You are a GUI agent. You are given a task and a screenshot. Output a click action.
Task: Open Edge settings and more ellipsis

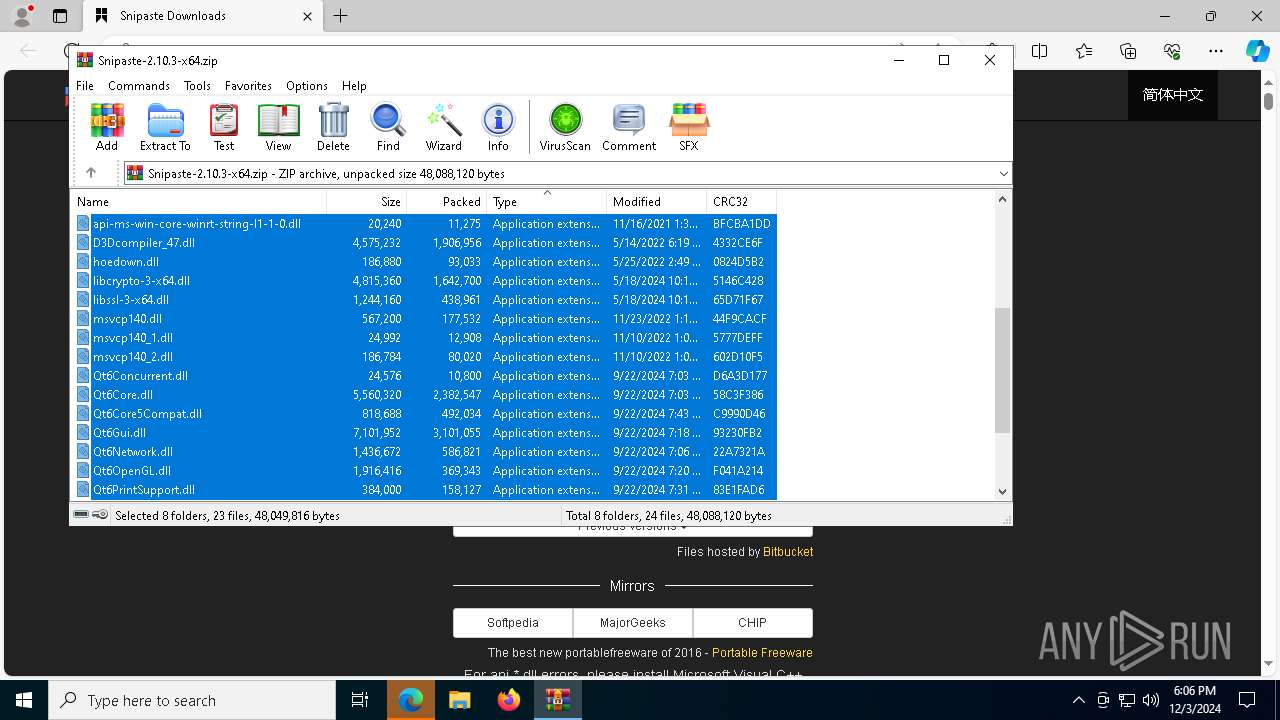1216,51
